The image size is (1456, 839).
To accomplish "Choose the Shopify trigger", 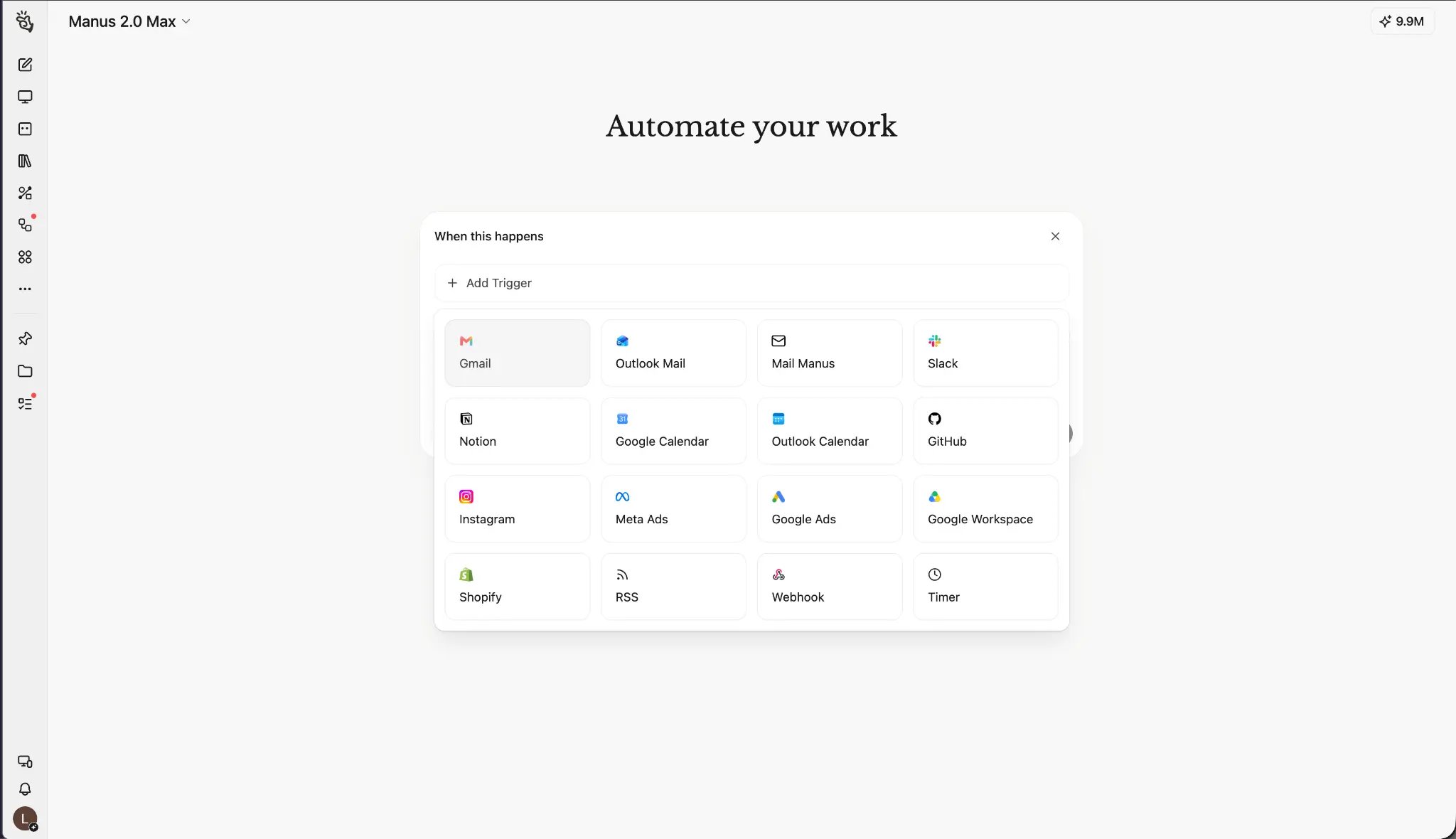I will point(518,587).
